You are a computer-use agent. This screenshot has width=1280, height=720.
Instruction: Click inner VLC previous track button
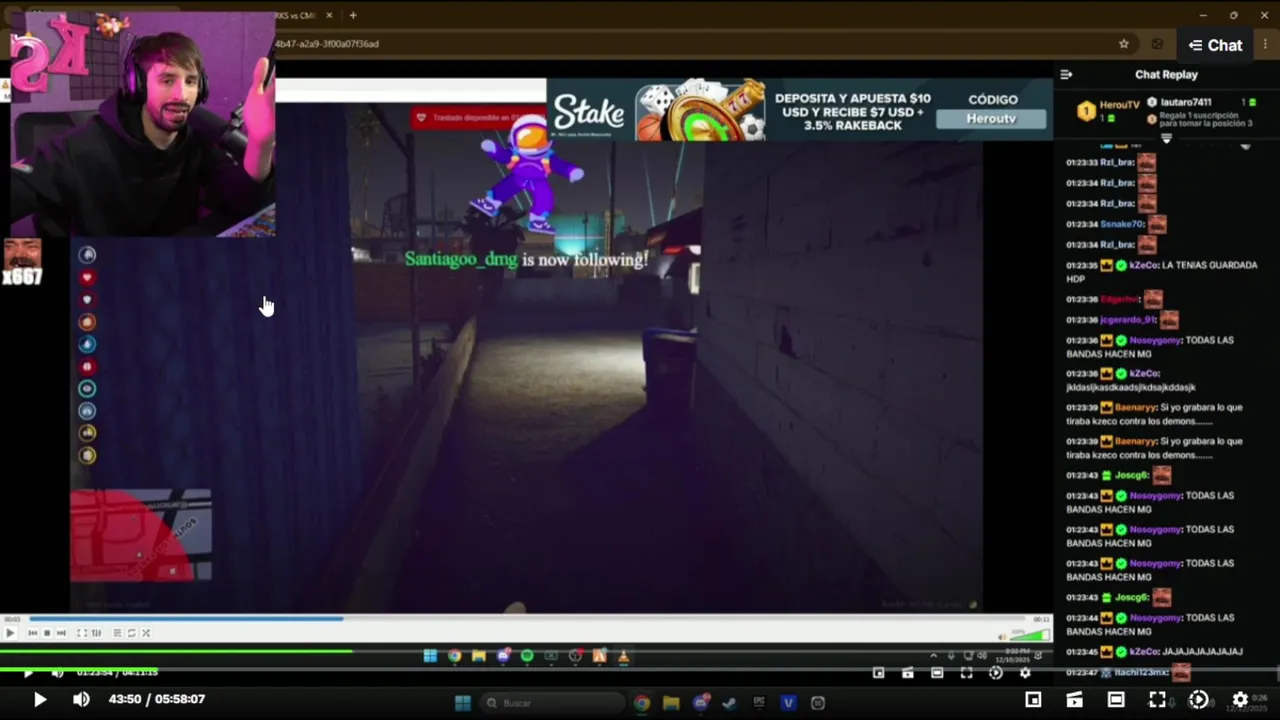pyautogui.click(x=33, y=633)
